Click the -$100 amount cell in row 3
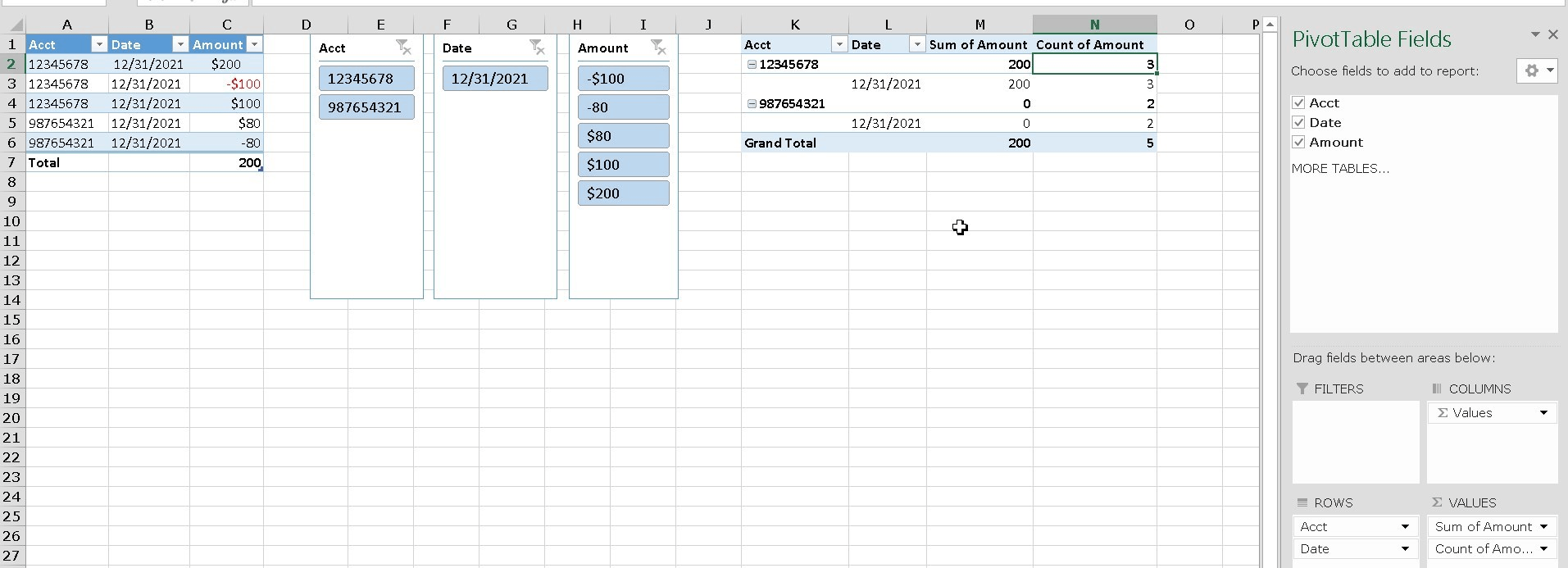 click(x=227, y=84)
